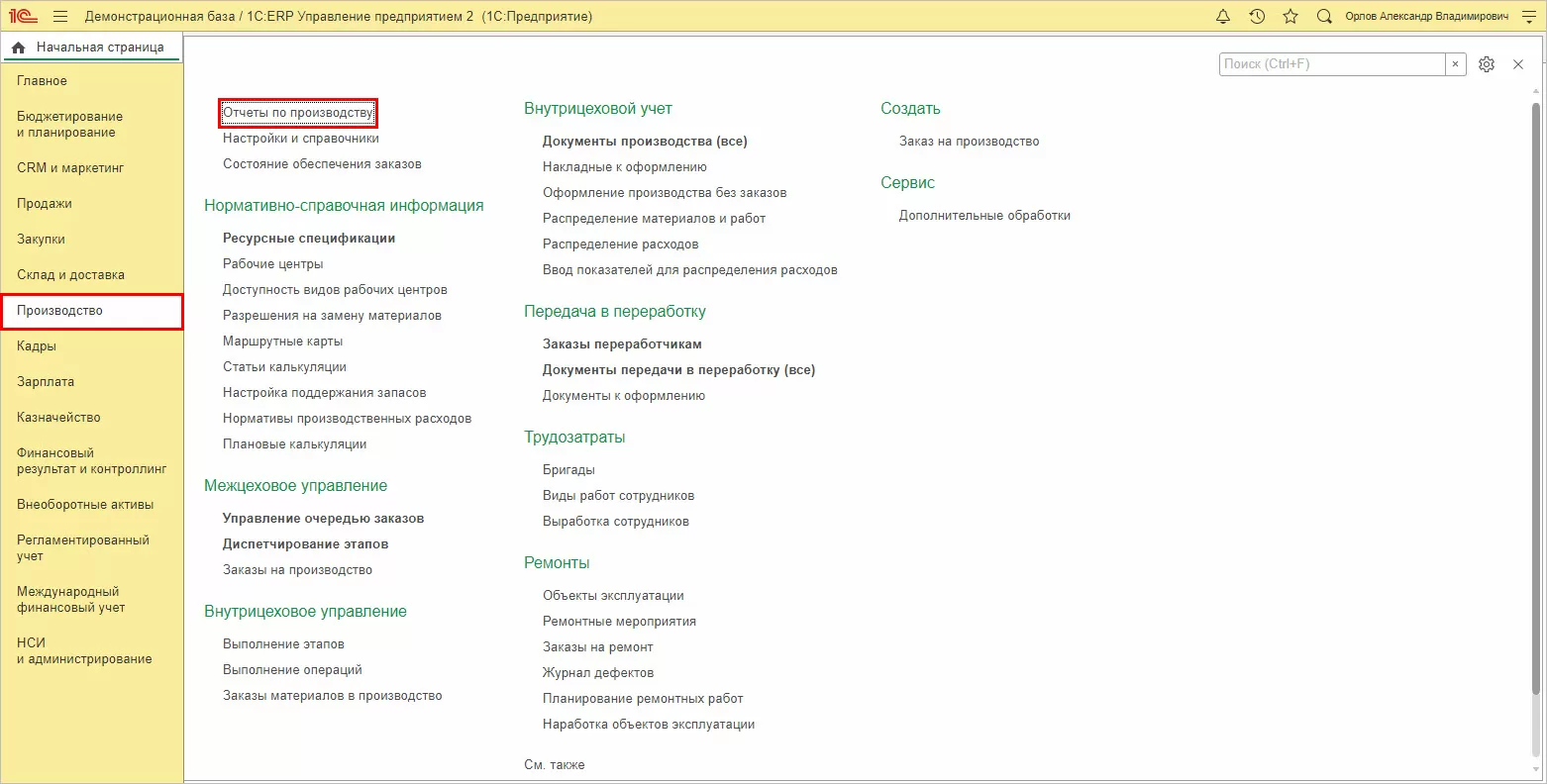The image size is (1547, 784).
Task: Select the Производство section
Action: point(91,311)
